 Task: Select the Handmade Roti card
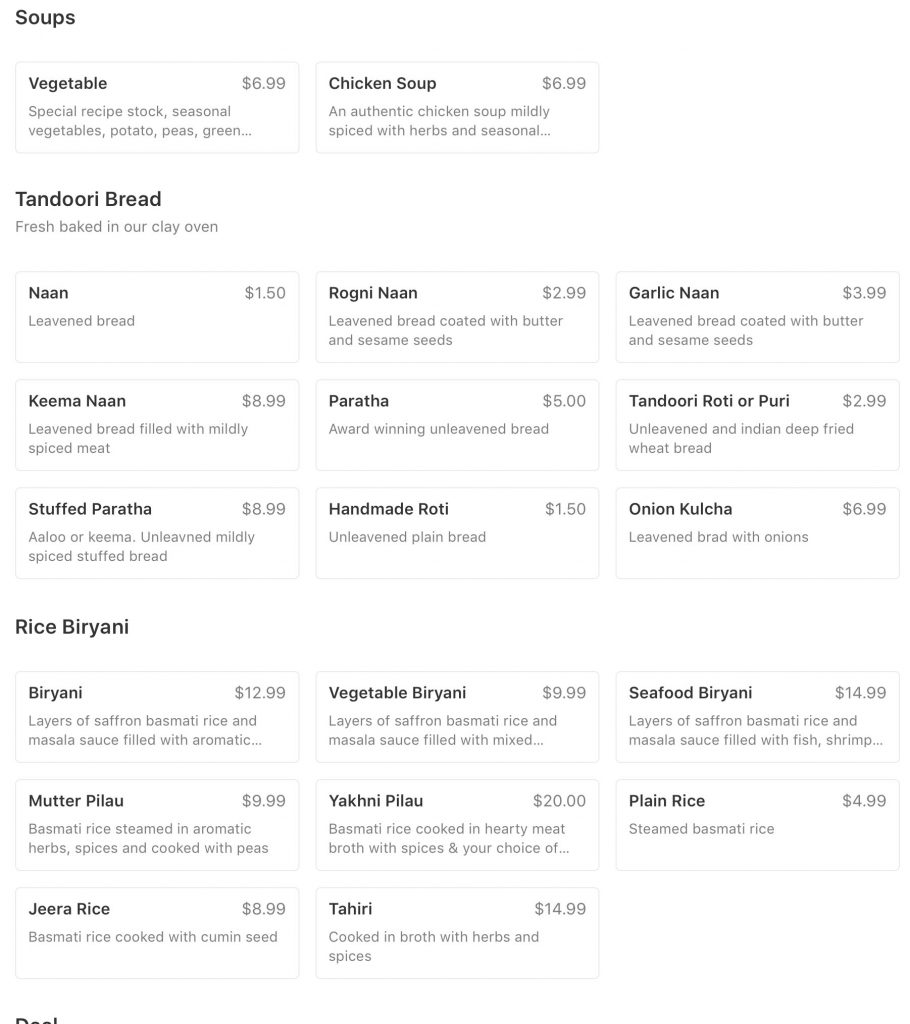[x=457, y=533]
